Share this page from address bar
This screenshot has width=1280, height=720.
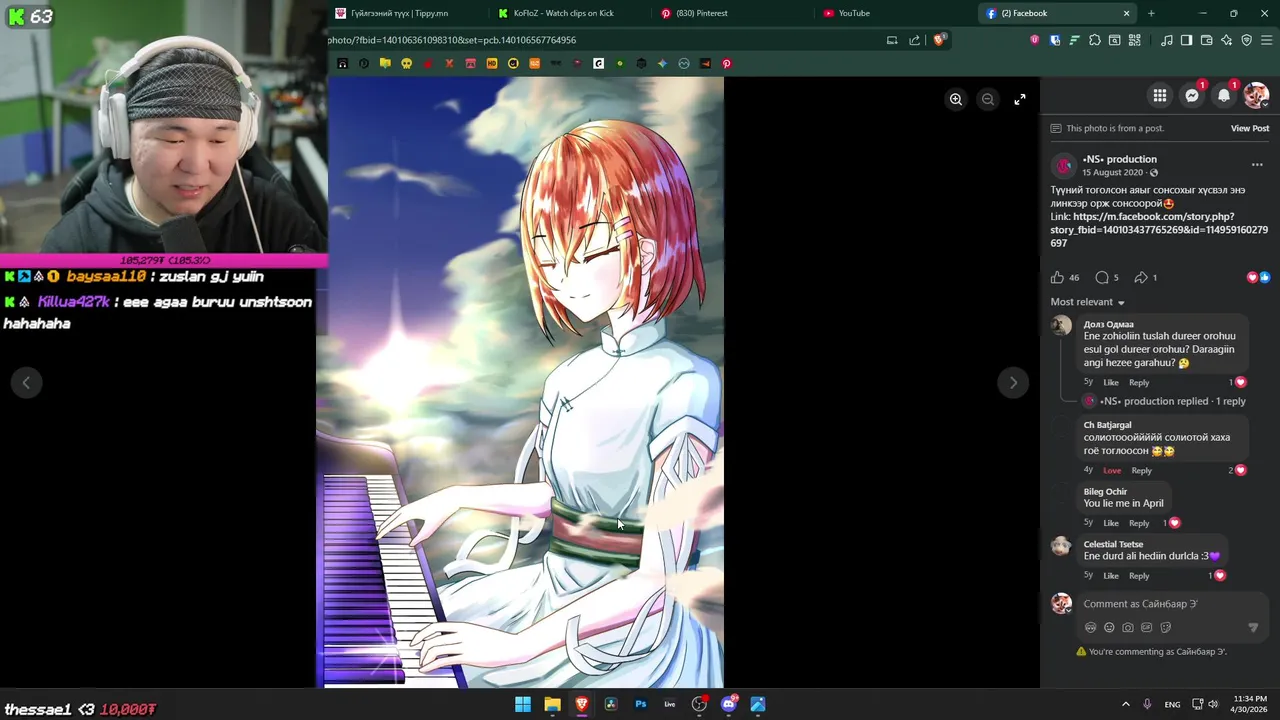point(914,40)
